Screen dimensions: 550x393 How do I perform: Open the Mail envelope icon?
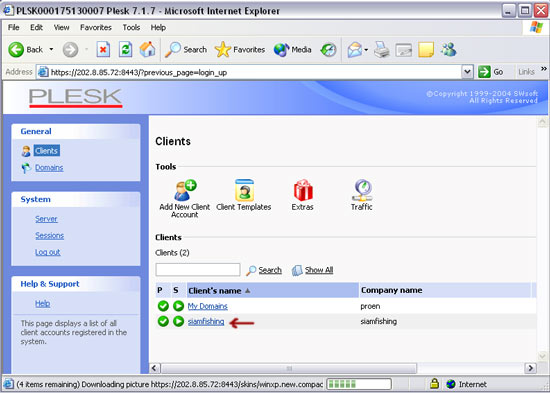(355, 50)
